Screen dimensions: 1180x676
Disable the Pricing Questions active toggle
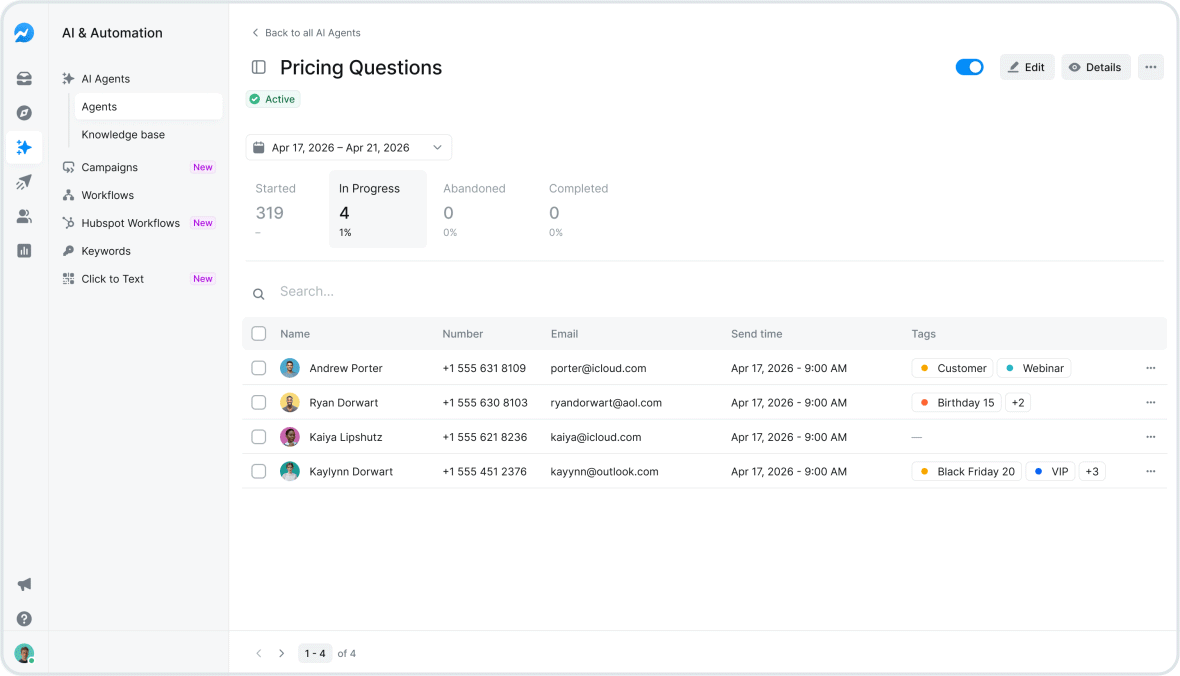[x=969, y=67]
